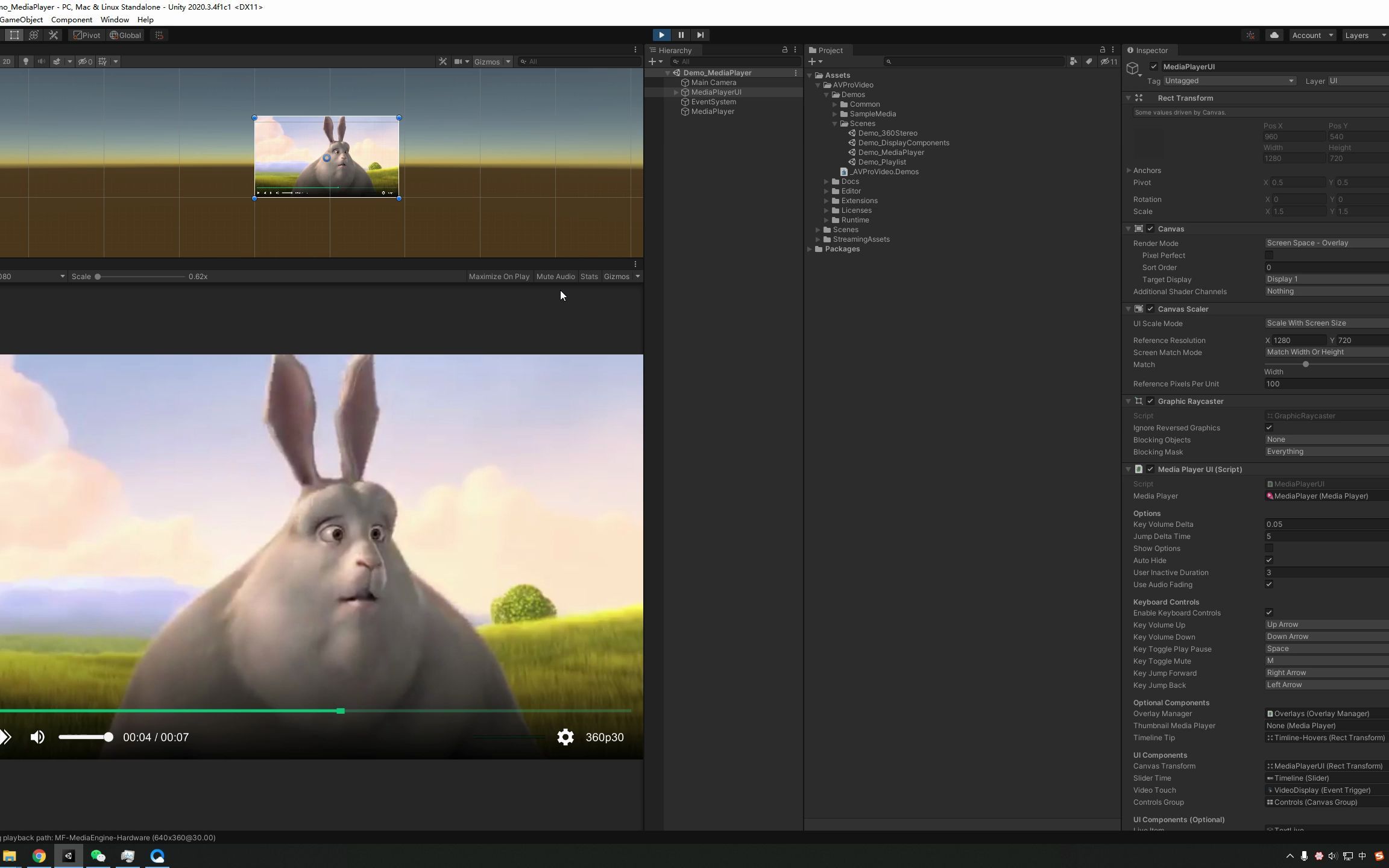Toggle scene audio speaker icon
This screenshot has height=868, width=1389.
tap(41, 61)
